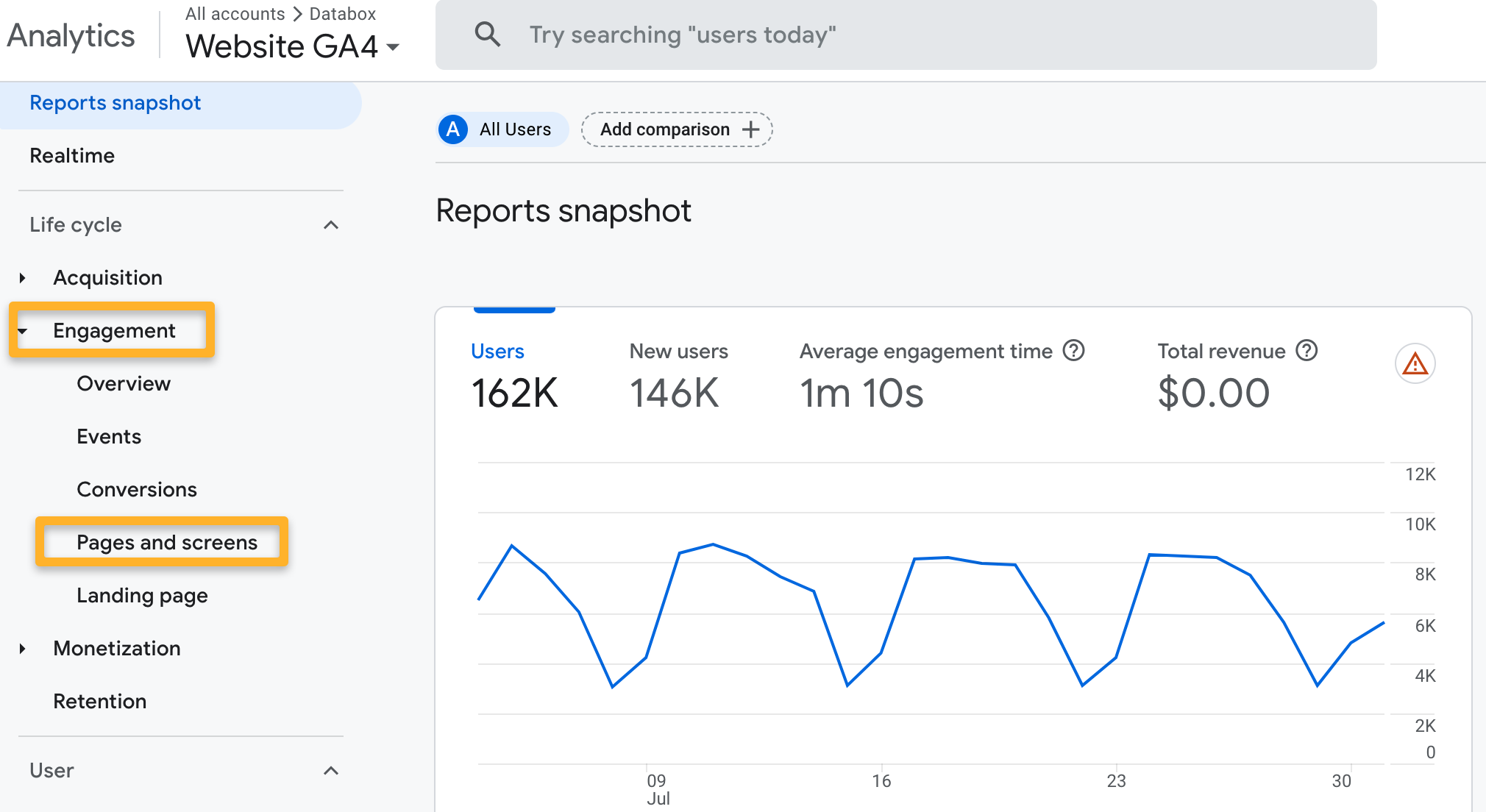
Task: Click the Databox breadcrumb link
Action: pyautogui.click(x=342, y=13)
